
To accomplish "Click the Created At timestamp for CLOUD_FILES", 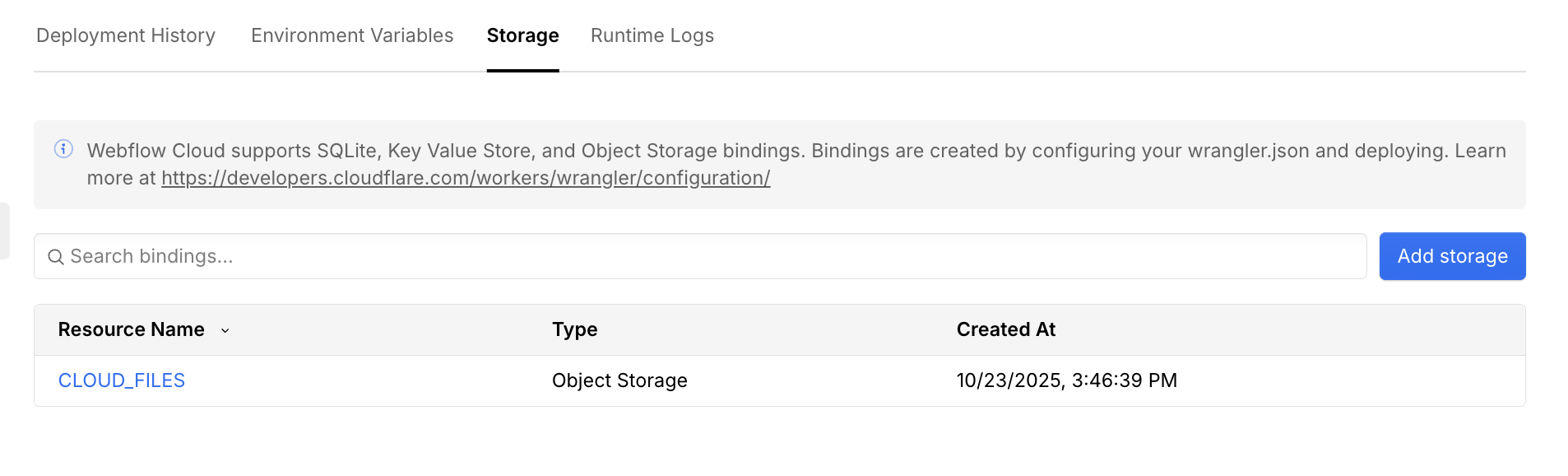I will click(x=1067, y=380).
